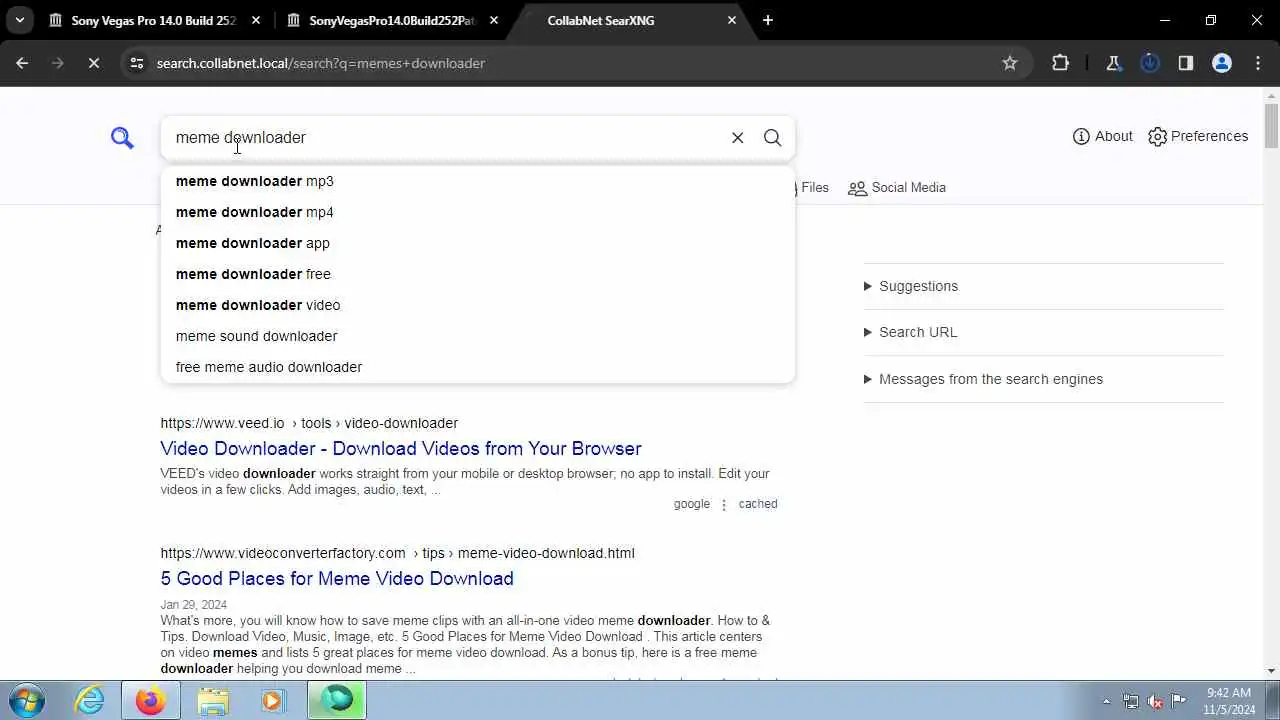Open Windows Explorer folder on taskbar
Viewport: 1280px width, 720px height.
[213, 700]
